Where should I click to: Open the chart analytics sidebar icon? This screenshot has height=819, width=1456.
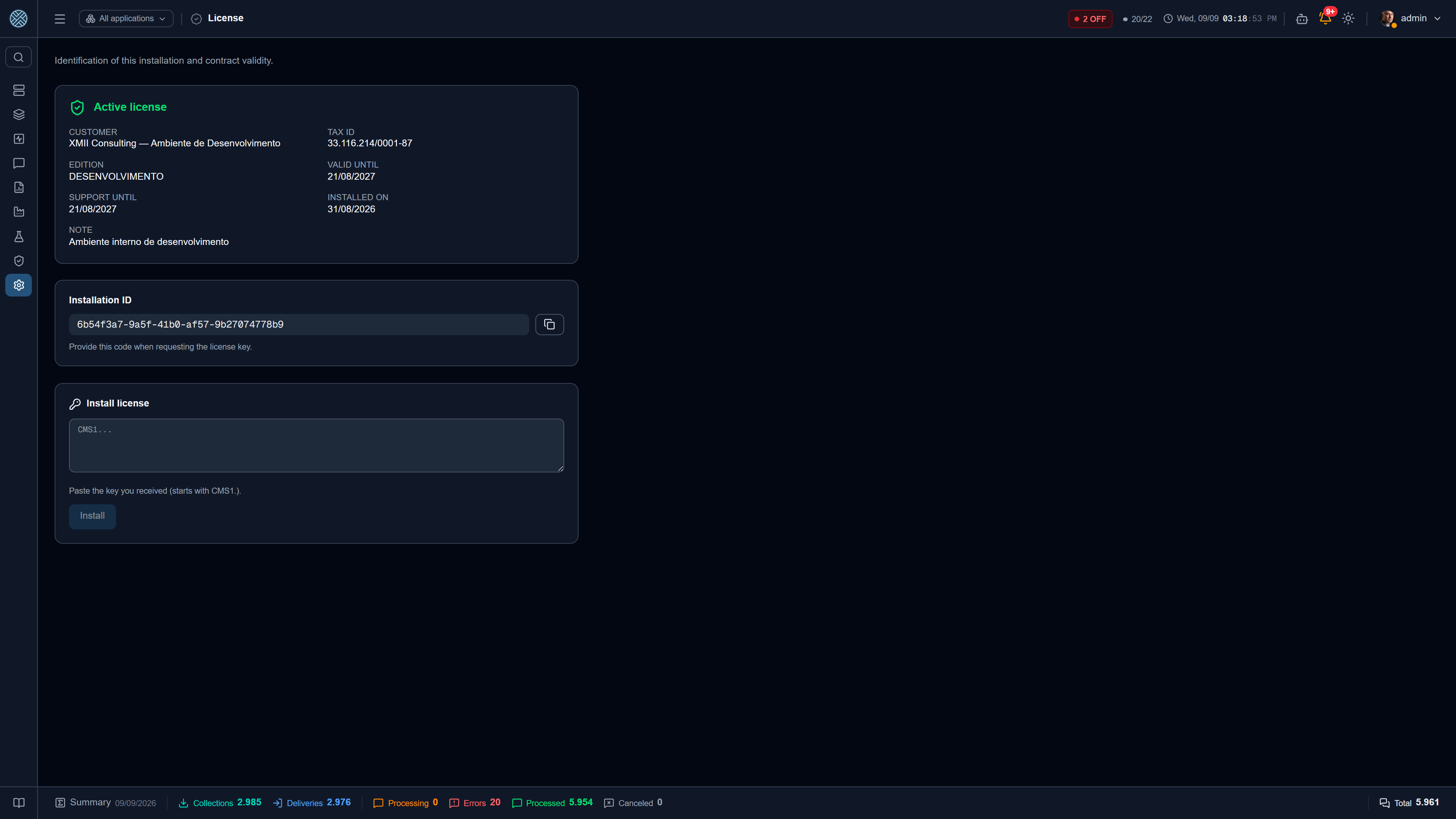click(x=19, y=212)
